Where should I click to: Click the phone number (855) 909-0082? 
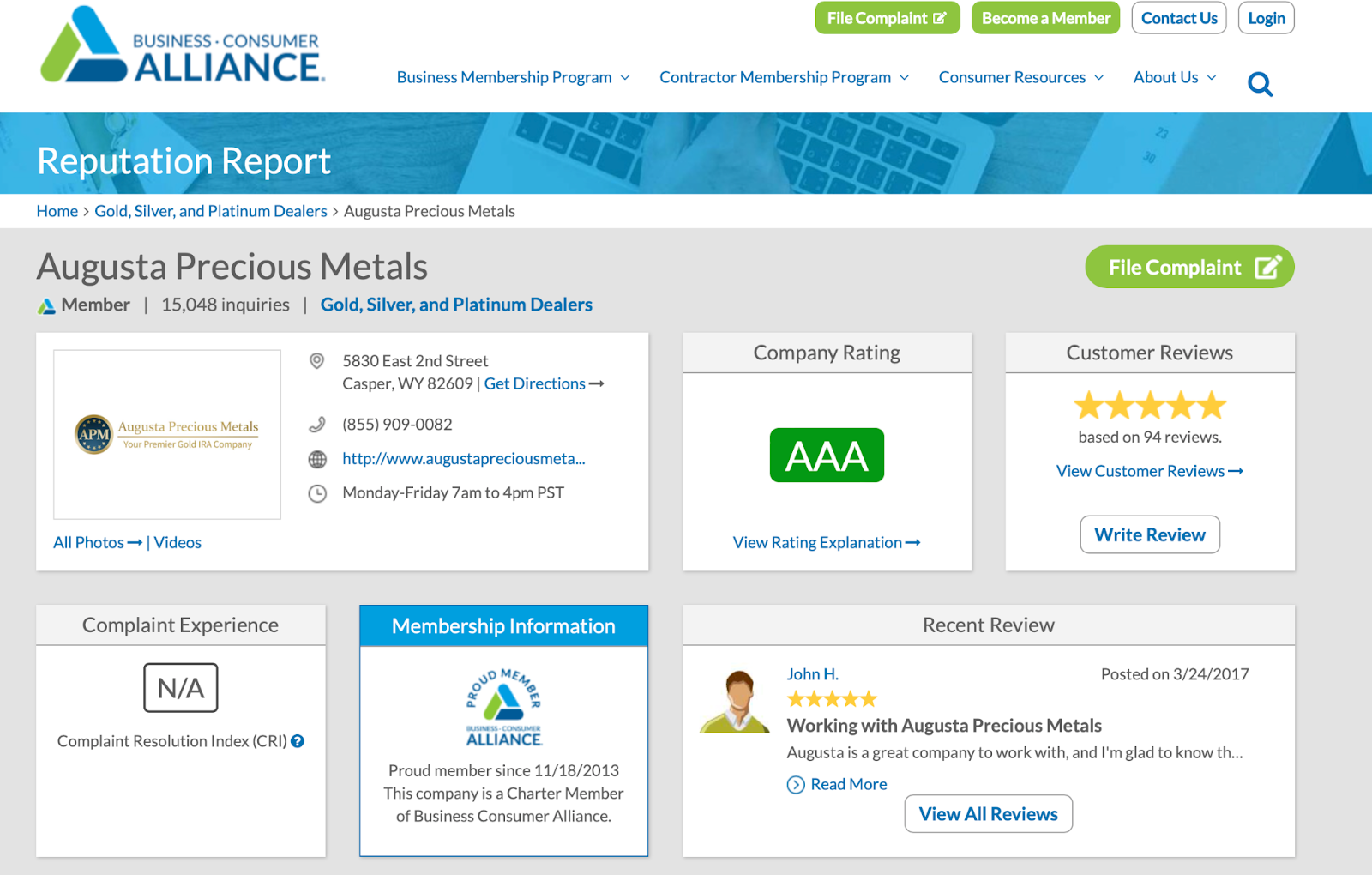[x=397, y=425]
